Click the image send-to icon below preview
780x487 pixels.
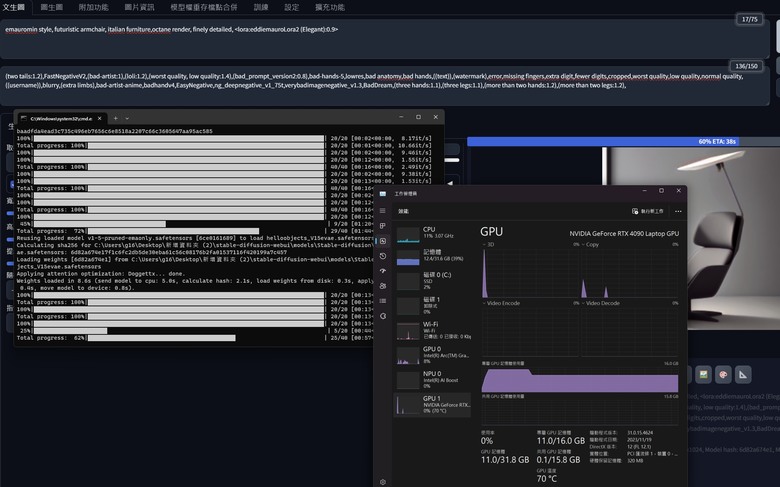coord(703,375)
